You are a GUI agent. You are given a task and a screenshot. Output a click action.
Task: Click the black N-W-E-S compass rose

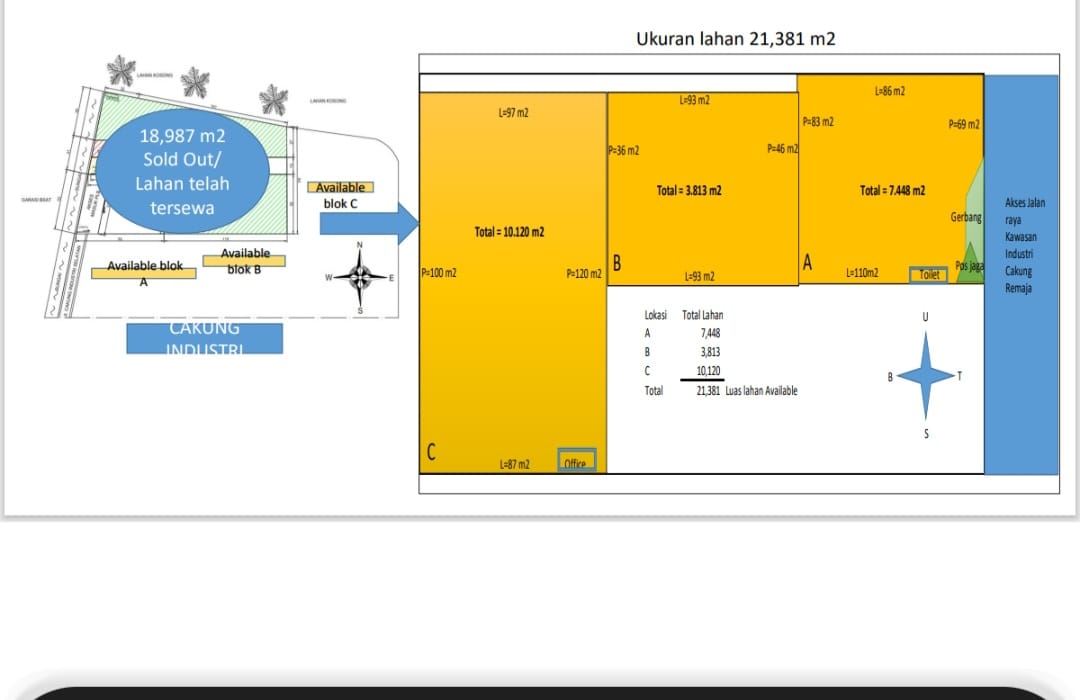pos(361,277)
